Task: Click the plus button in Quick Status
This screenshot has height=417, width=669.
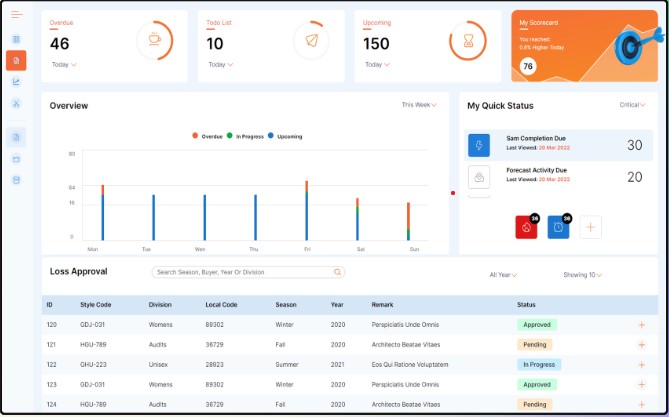Action: [591, 227]
